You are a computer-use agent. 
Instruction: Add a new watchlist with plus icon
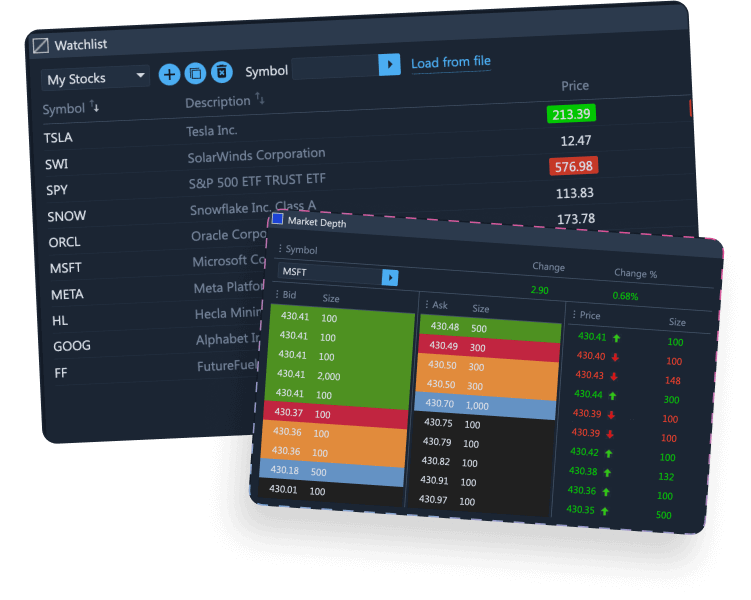[x=169, y=74]
